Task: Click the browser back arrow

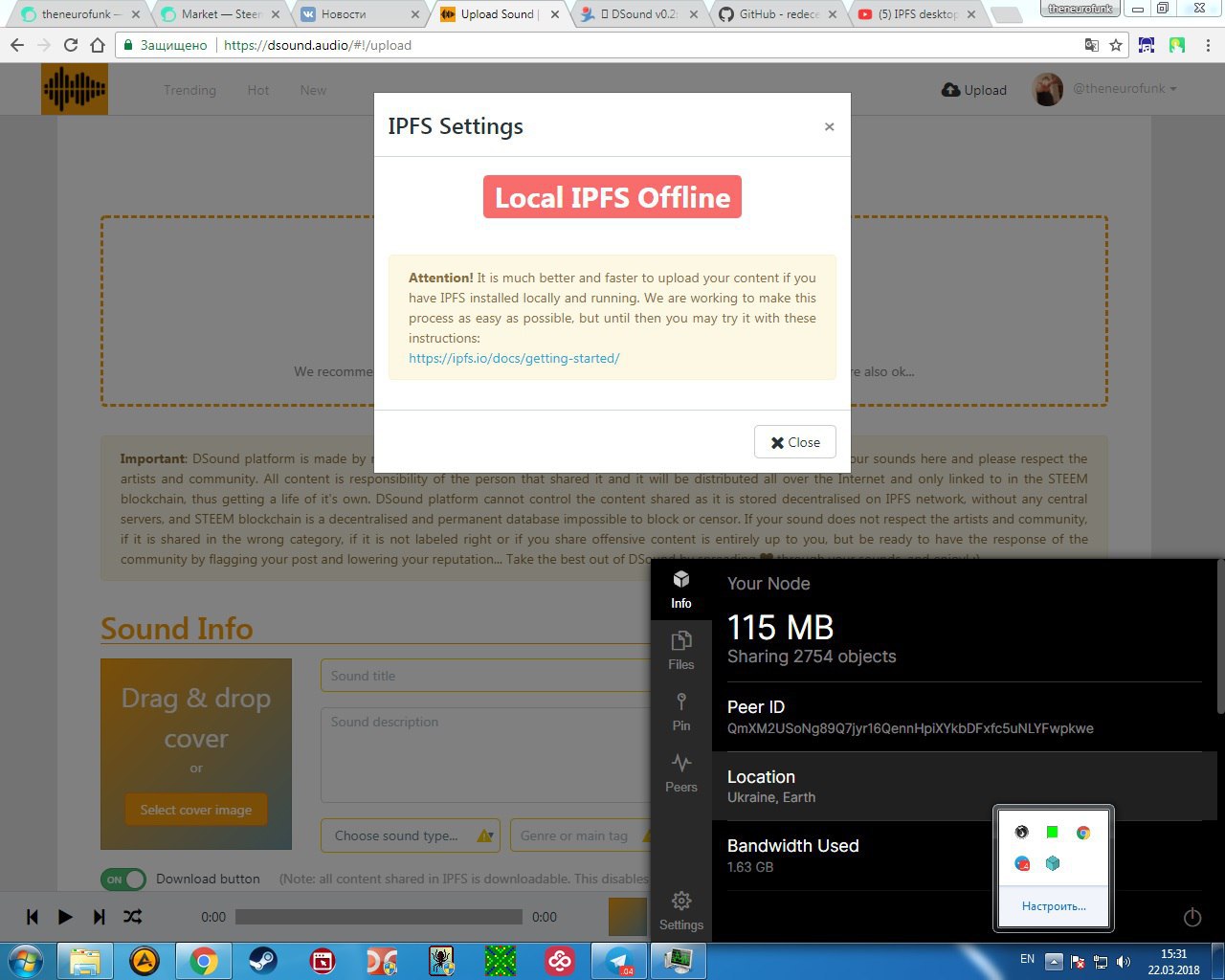Action: coord(17,45)
